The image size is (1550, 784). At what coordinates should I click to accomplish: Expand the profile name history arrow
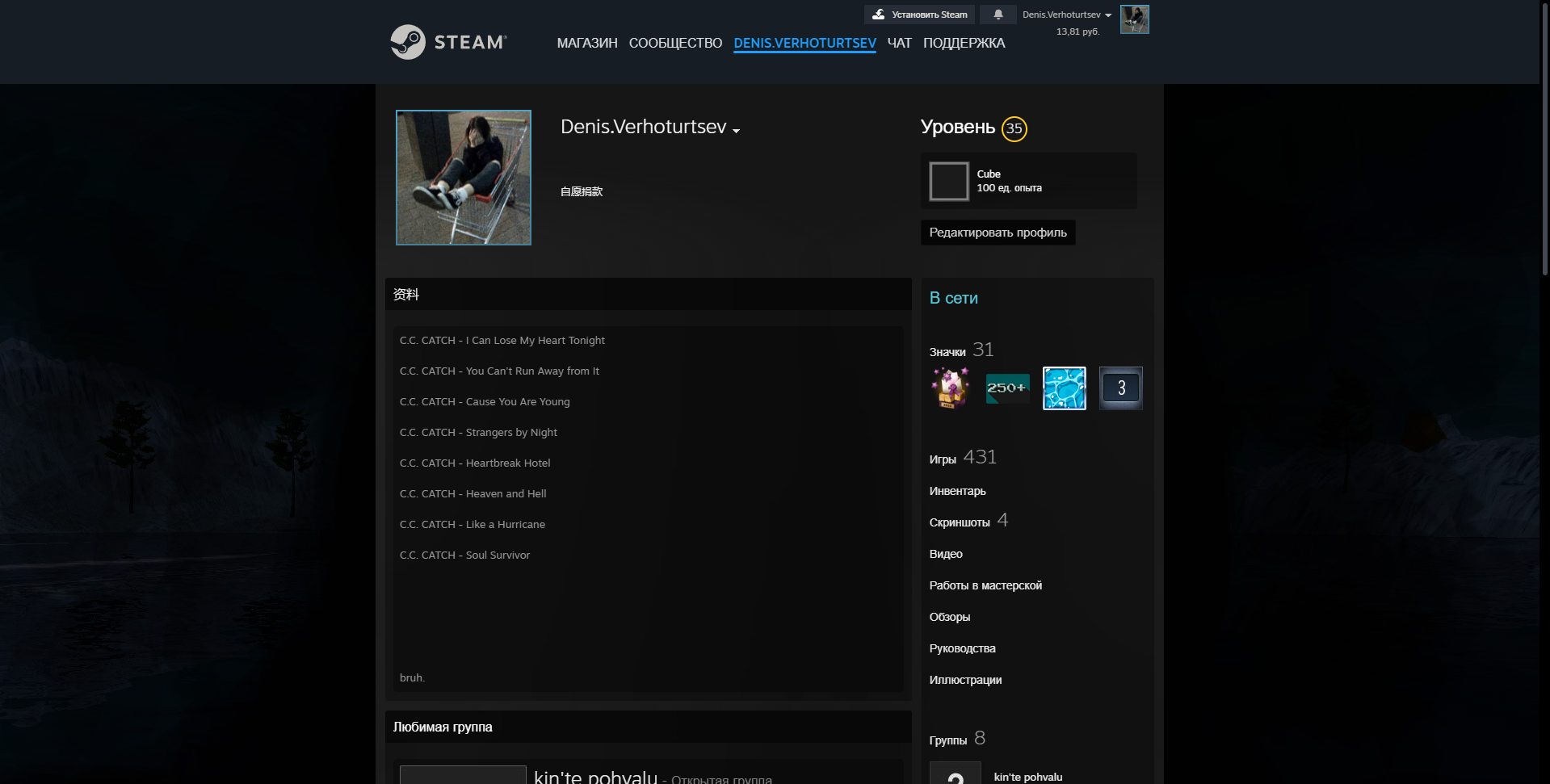[736, 131]
